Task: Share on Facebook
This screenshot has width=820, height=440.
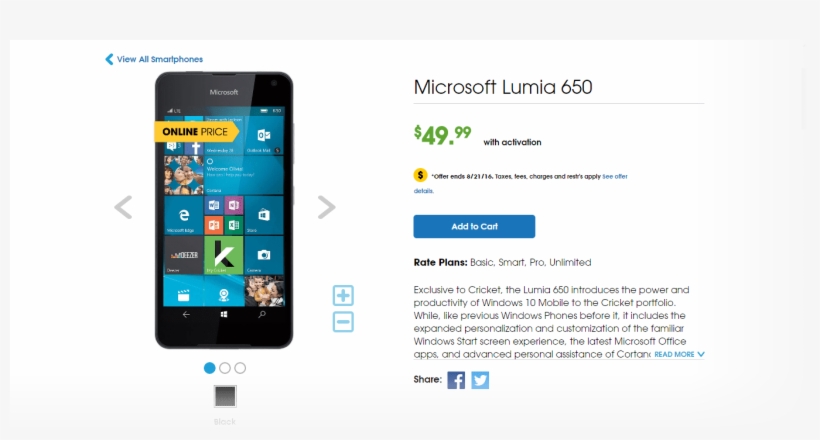Action: click(456, 380)
